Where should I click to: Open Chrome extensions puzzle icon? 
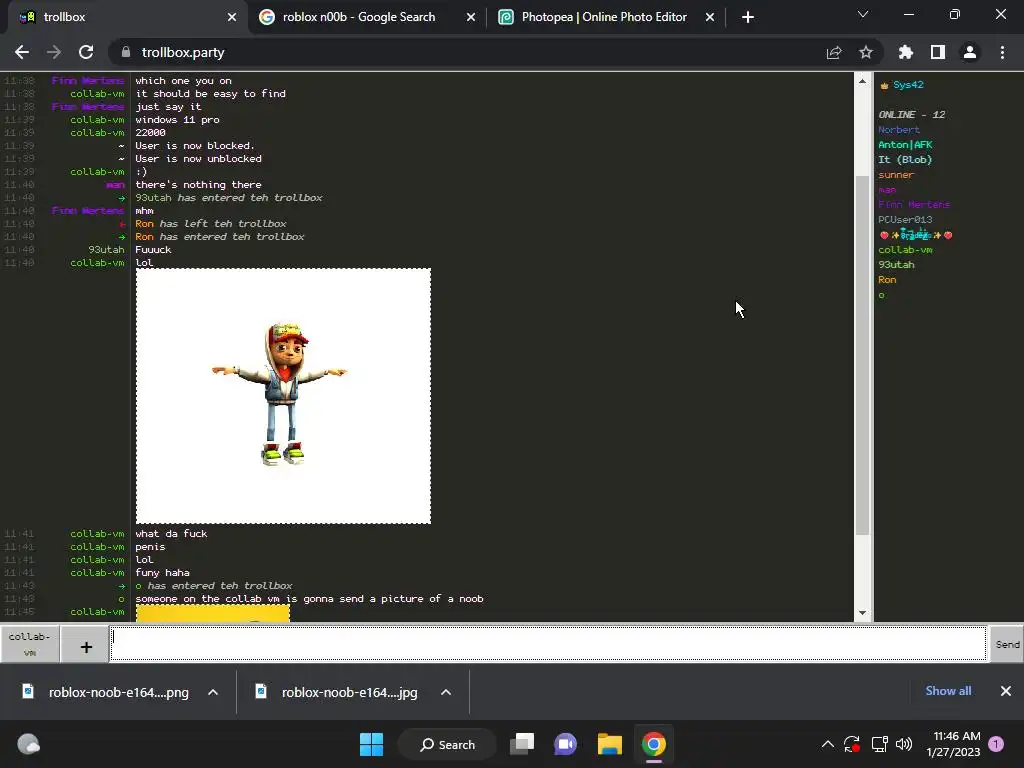906,52
